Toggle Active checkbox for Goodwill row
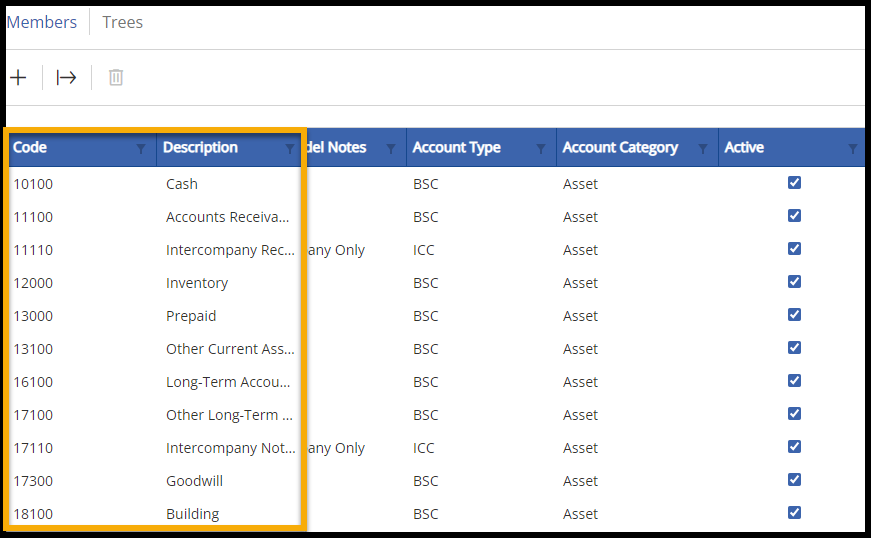871x538 pixels. coord(795,480)
